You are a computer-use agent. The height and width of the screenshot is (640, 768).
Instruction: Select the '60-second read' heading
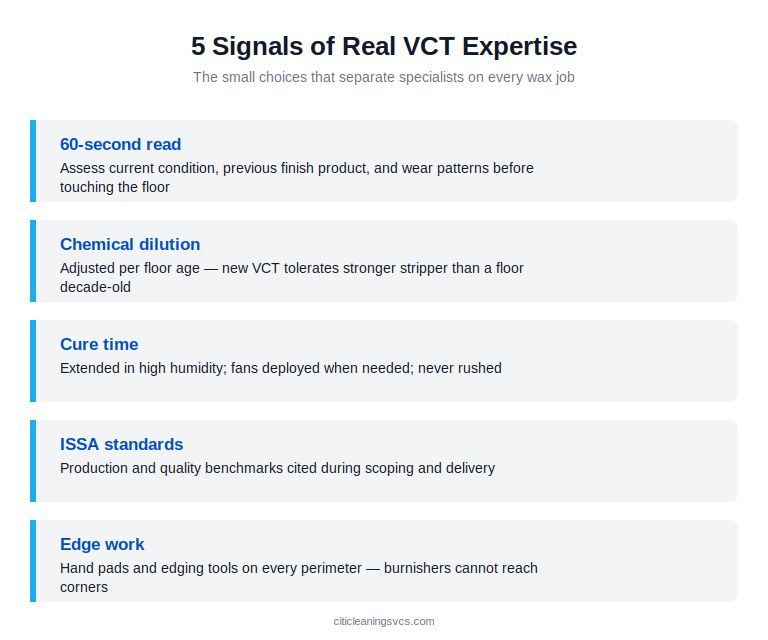120,144
